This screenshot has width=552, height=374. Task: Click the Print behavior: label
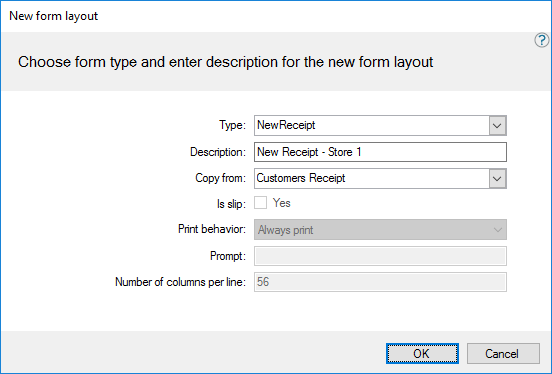point(212,229)
